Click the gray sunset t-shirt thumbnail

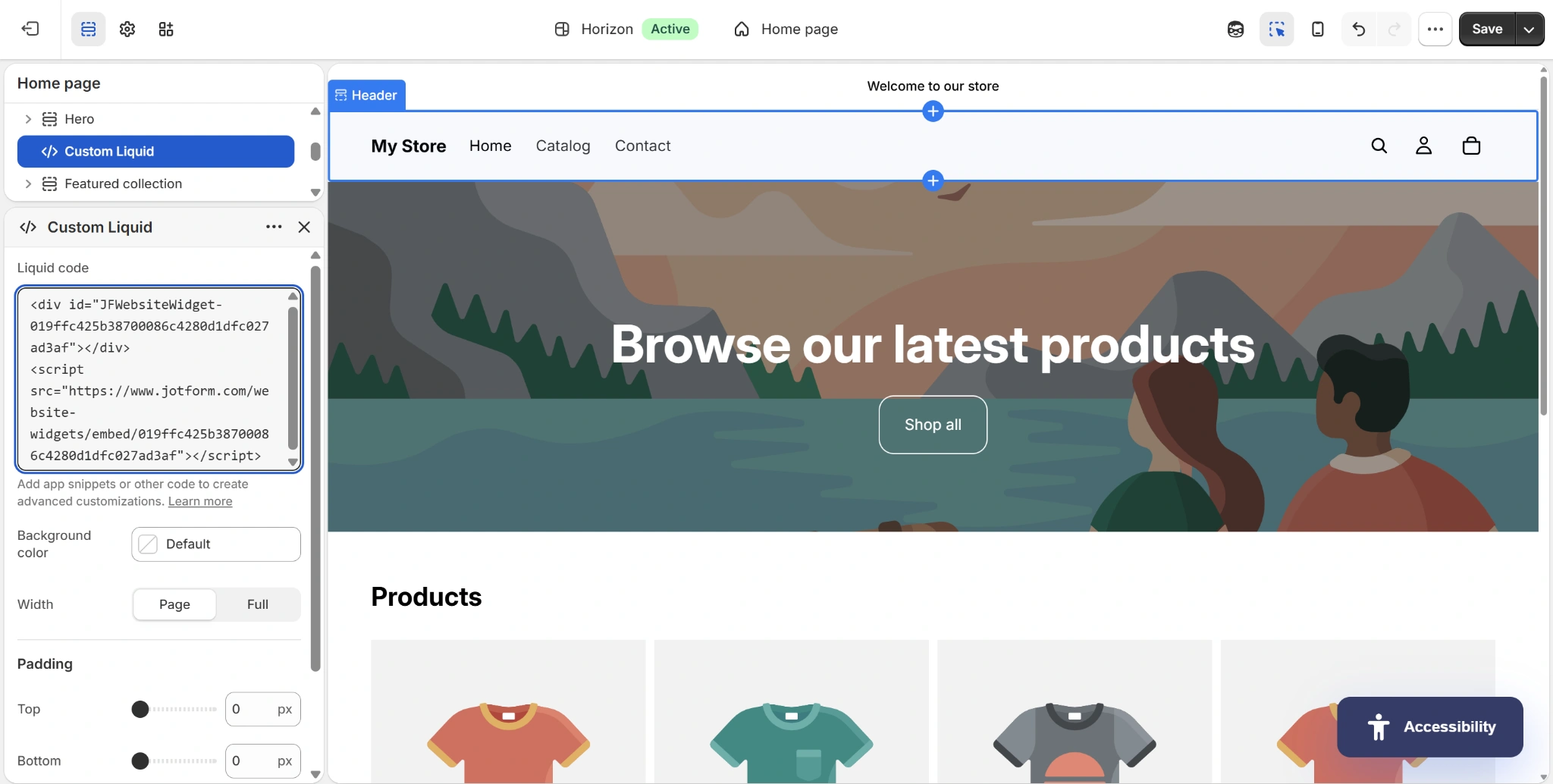pos(1075,712)
